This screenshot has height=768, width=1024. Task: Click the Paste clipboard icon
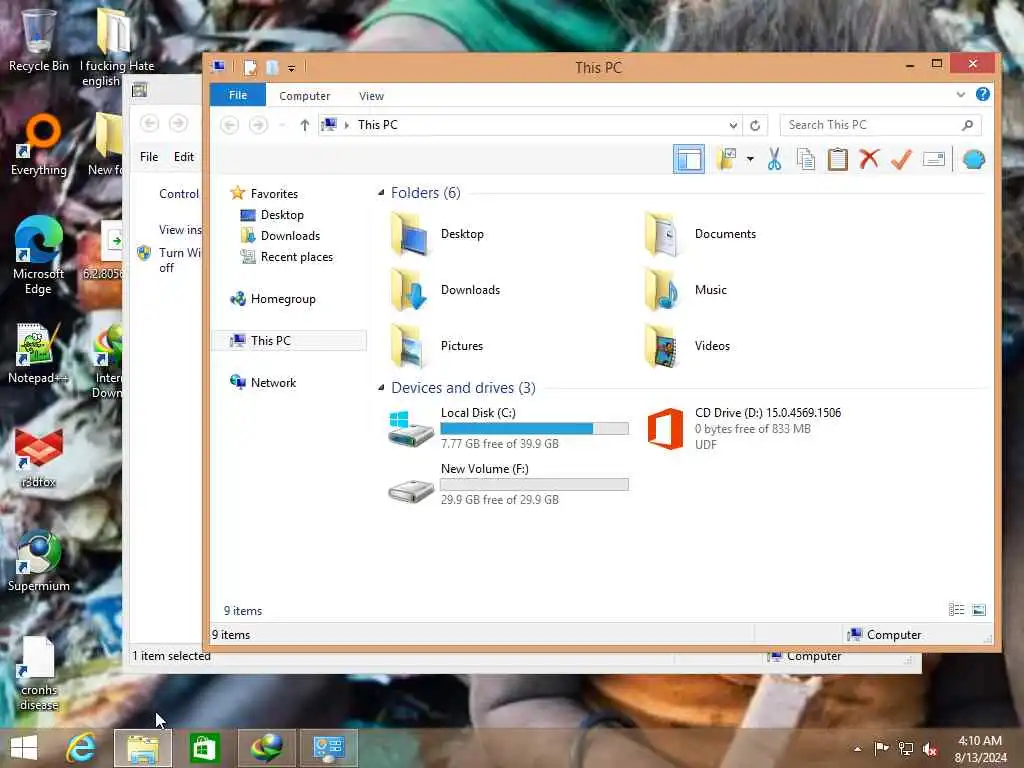click(837, 159)
